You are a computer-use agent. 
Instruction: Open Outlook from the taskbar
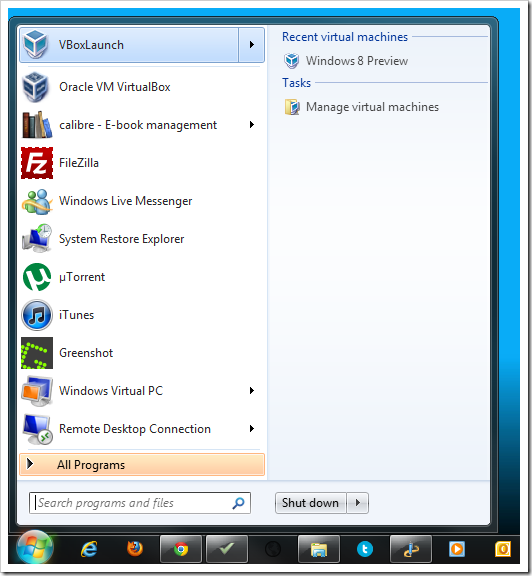click(503, 549)
